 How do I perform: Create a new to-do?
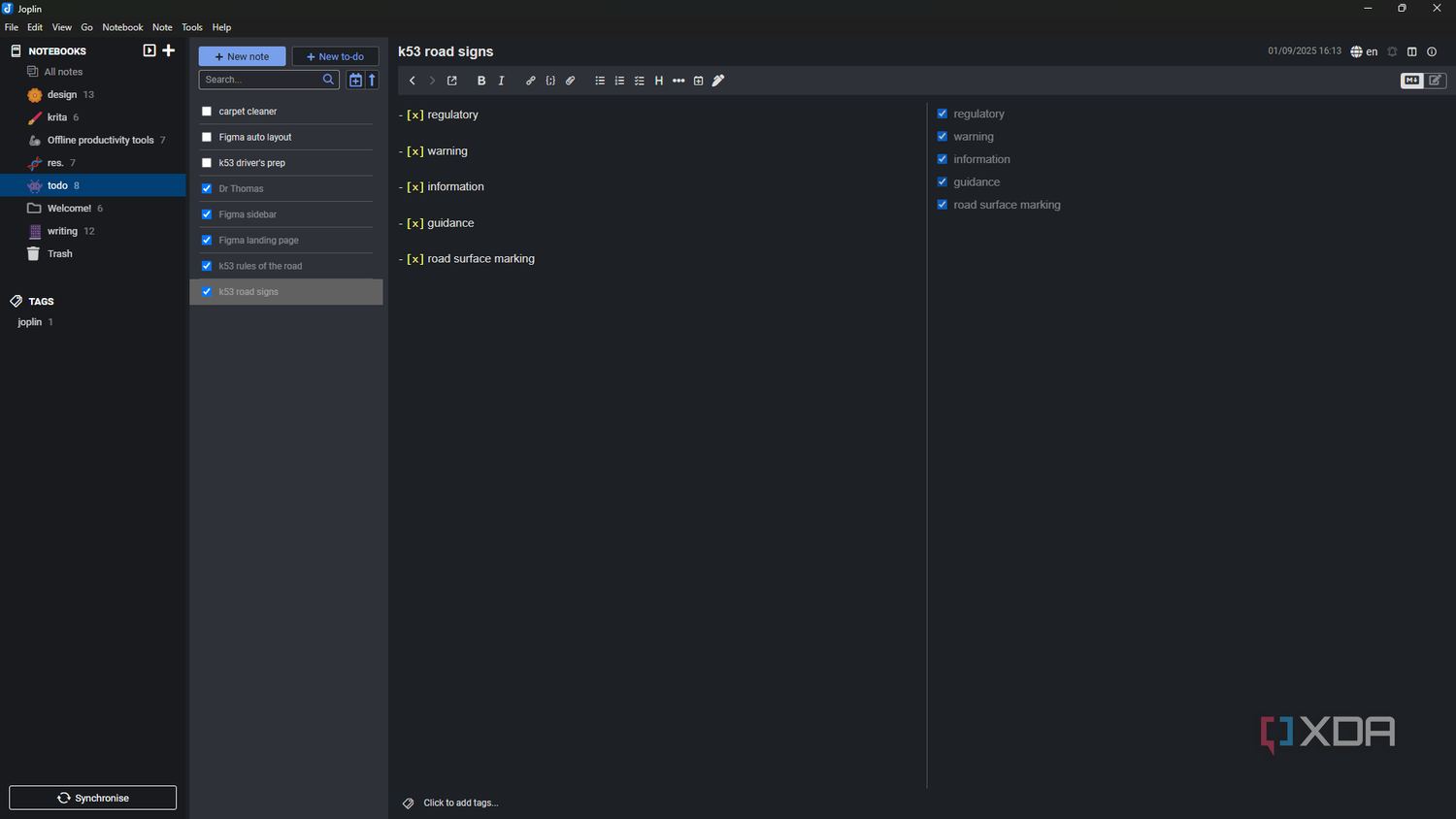335,56
